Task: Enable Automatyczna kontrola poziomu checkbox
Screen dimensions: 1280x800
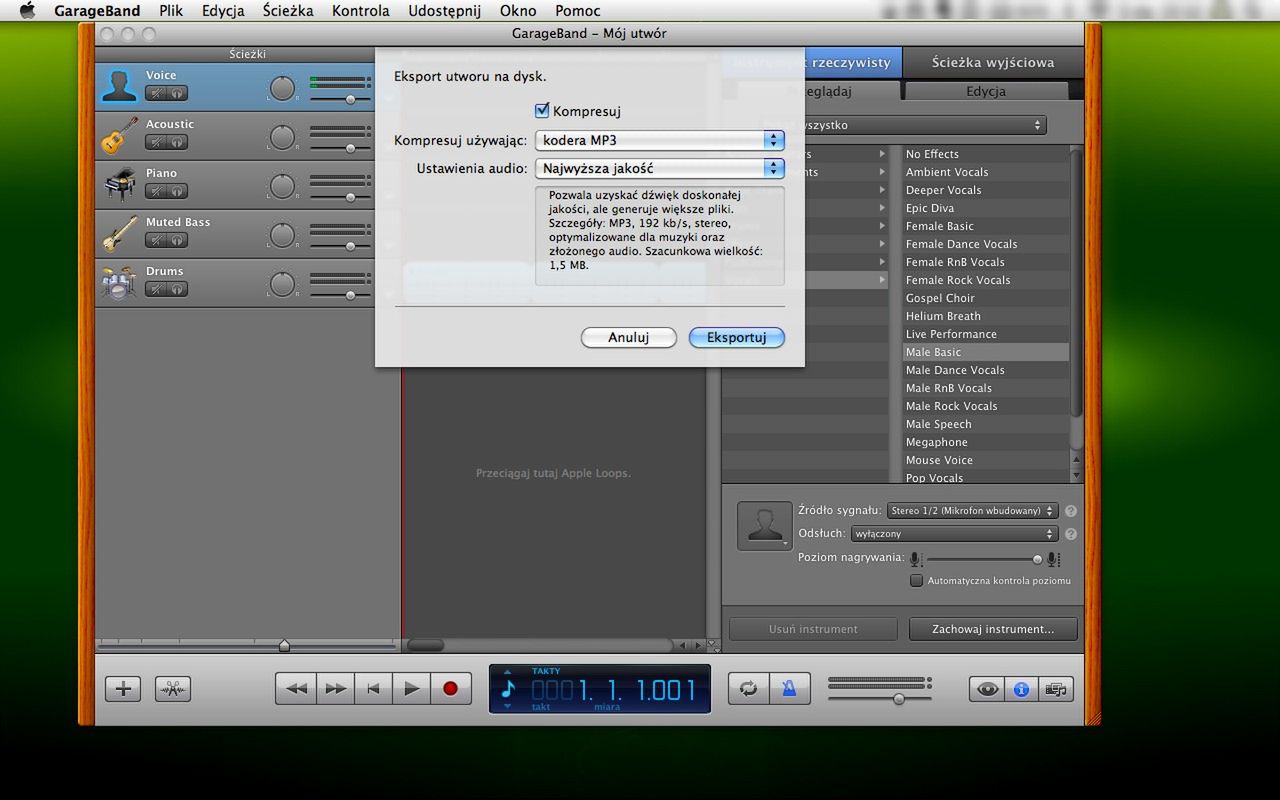Action: coord(916,581)
